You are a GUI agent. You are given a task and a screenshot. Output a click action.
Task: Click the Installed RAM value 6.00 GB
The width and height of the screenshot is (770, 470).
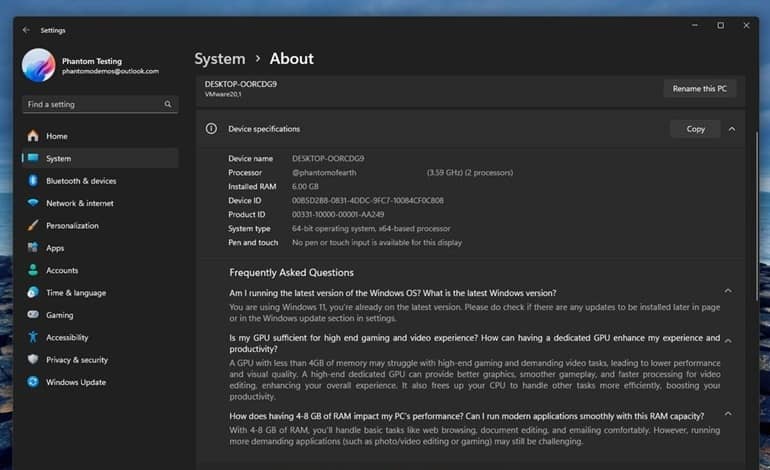click(305, 187)
